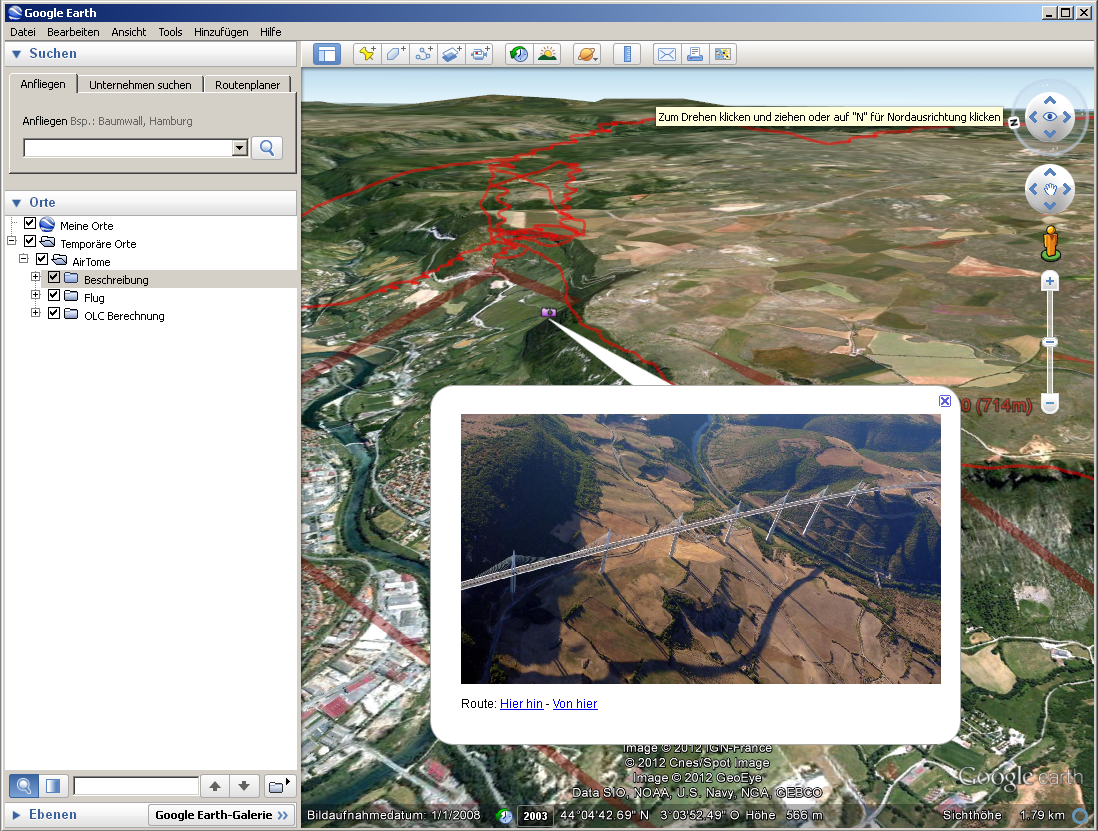The image size is (1098, 831).
Task: Add a polygon from the toolbar
Action: tap(395, 54)
